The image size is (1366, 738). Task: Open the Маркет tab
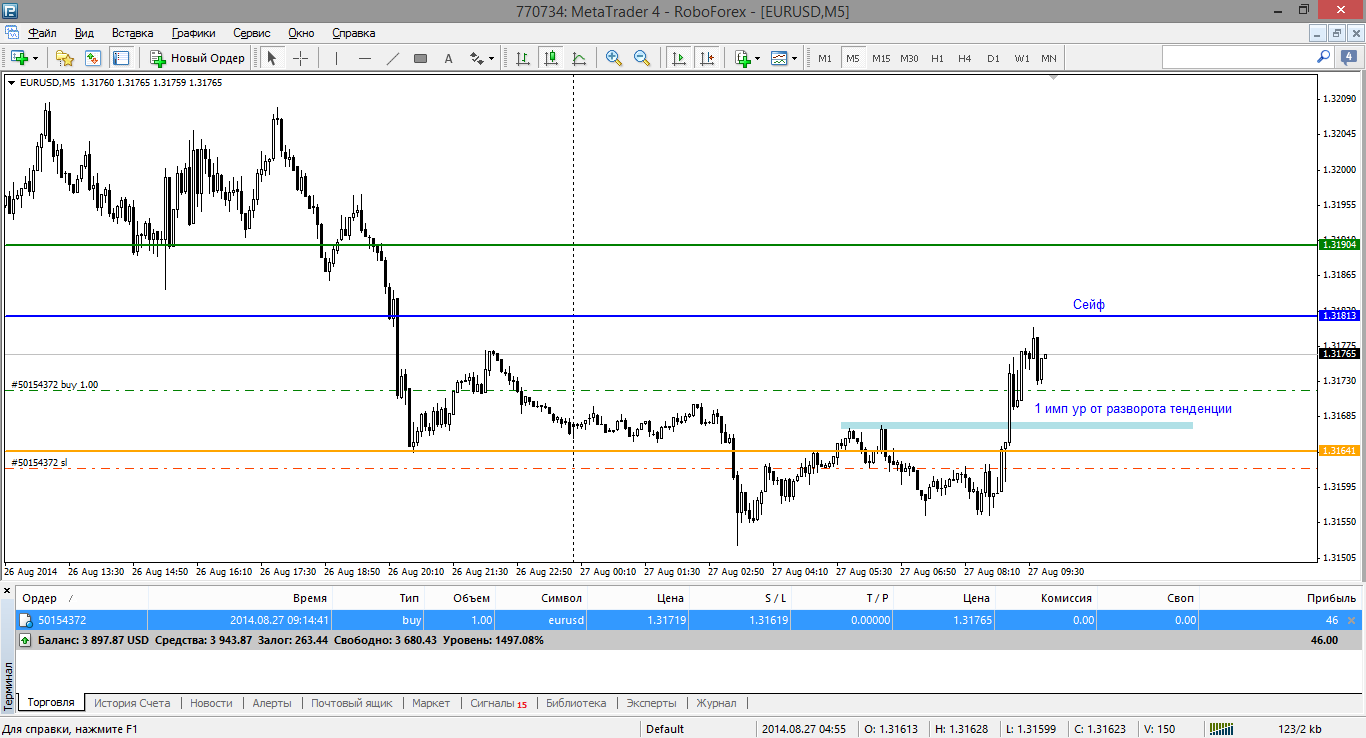pos(431,703)
